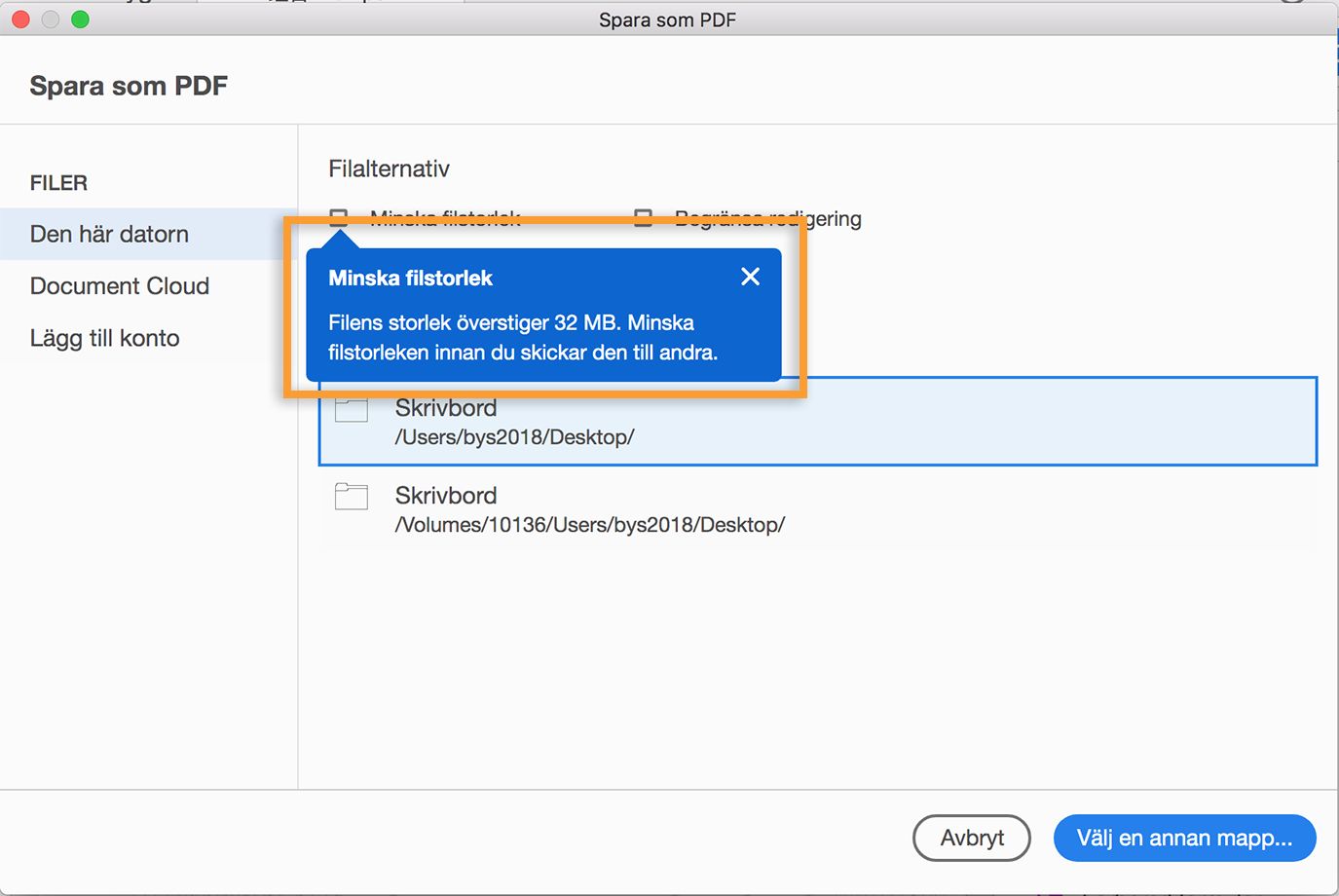1339x896 pixels.
Task: Click the green maximize window button
Action: [80, 19]
